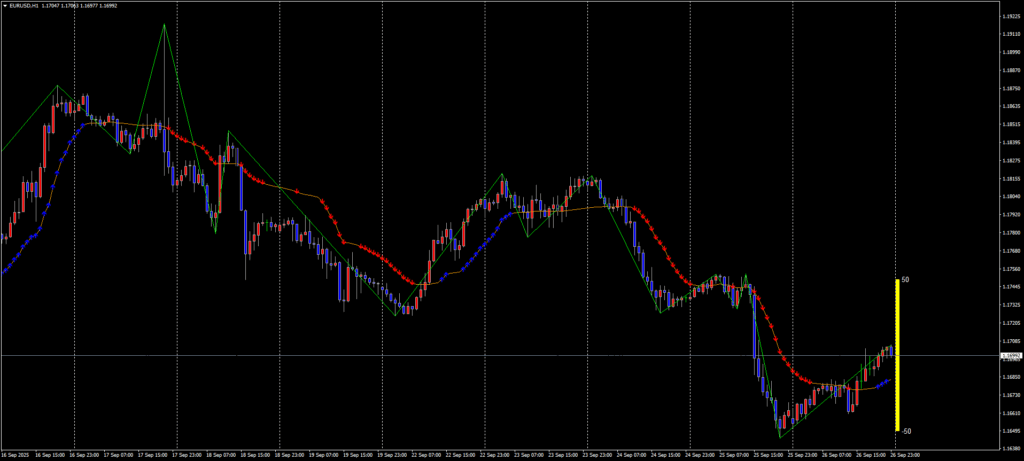Click the 1.16380 level on price scale
Image resolution: width=1024 pixels, height=461 pixels.
(1010, 449)
